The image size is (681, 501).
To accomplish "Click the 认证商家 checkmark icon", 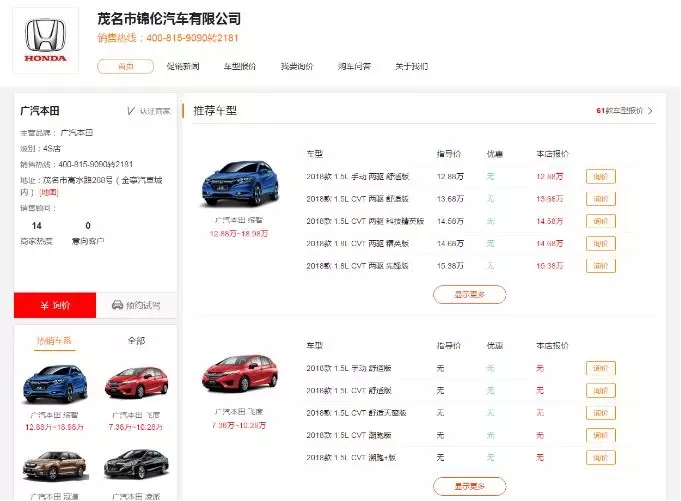I will (x=131, y=111).
